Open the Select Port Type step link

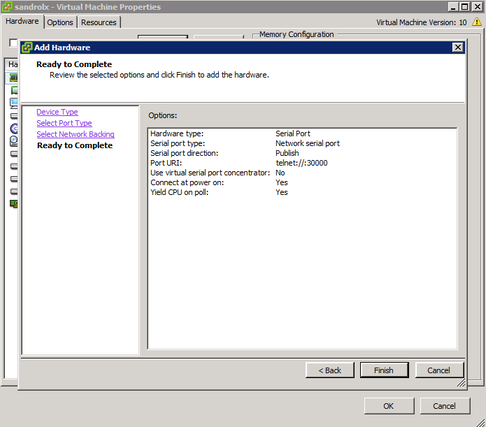(x=64, y=123)
